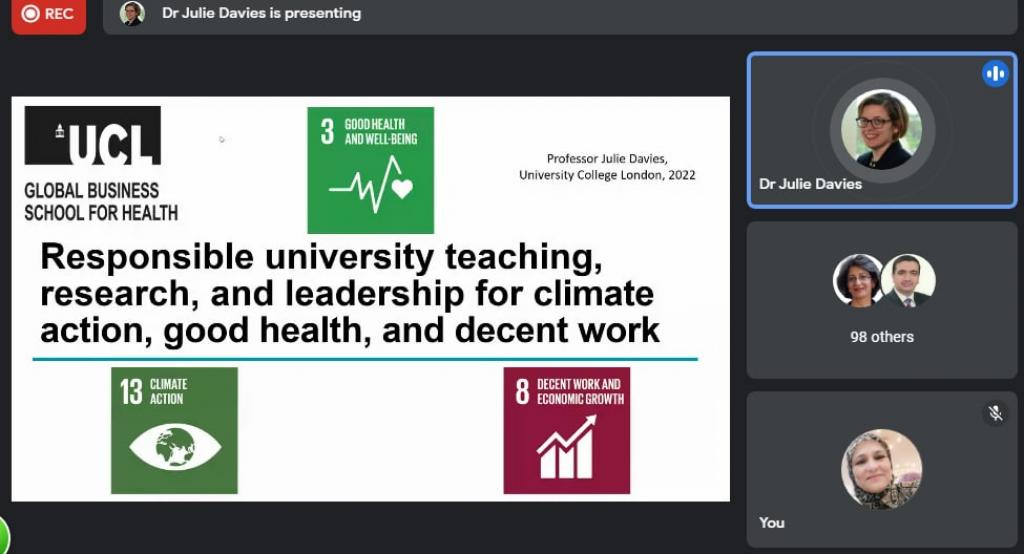Click your own profile photo
This screenshot has width=1024, height=554.
coord(881,469)
